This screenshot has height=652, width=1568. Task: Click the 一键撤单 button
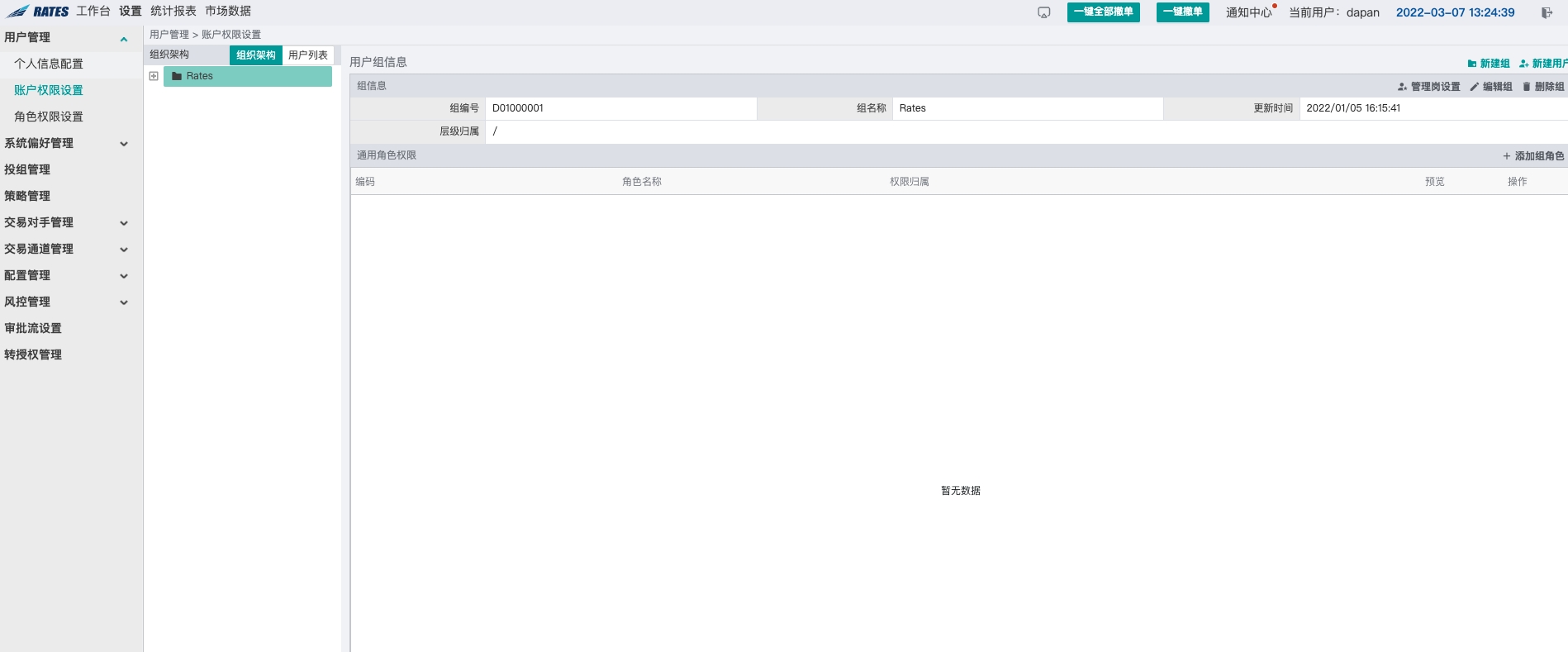[x=1183, y=12]
